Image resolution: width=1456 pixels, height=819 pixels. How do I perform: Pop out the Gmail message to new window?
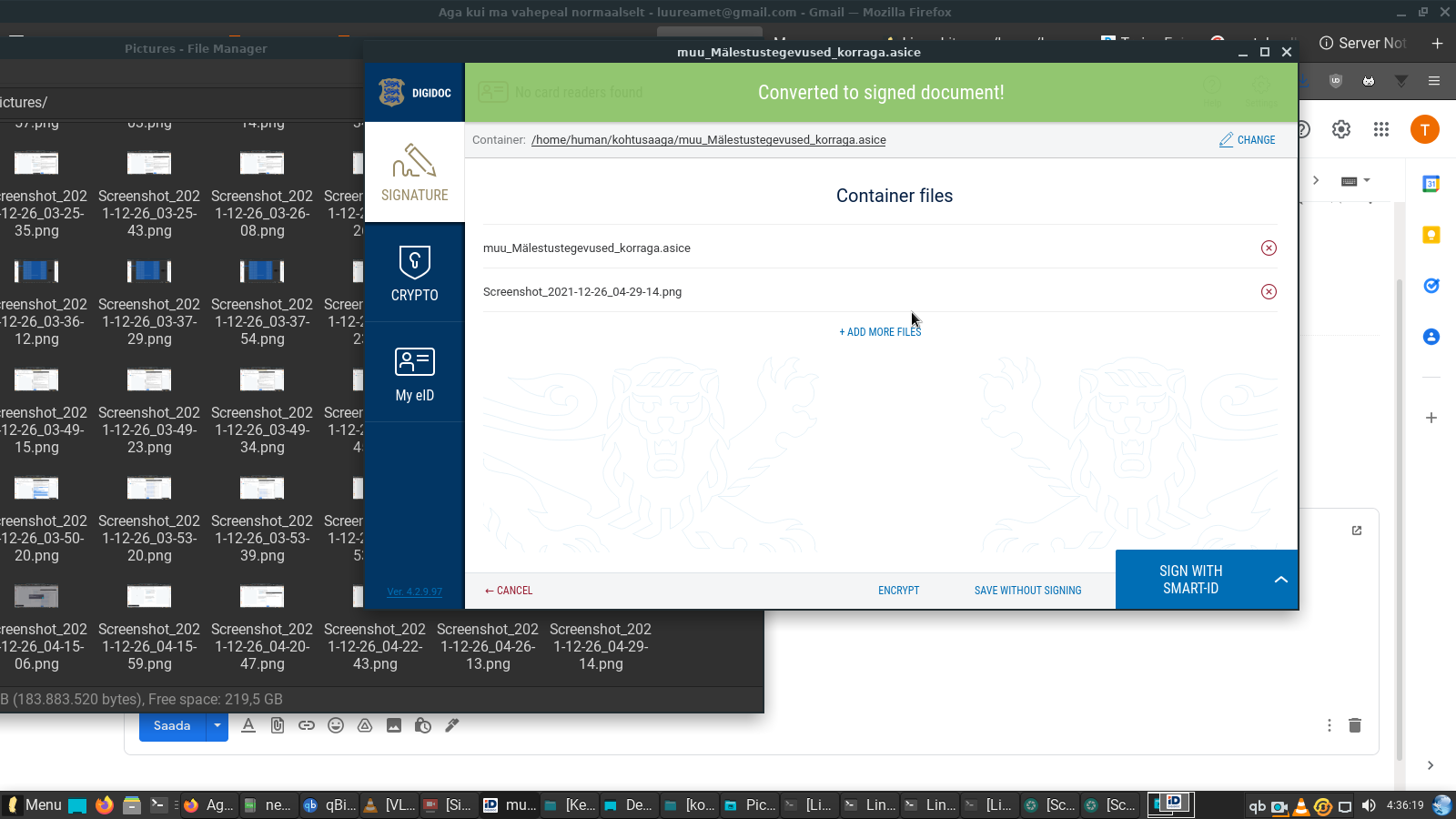pos(1357,531)
